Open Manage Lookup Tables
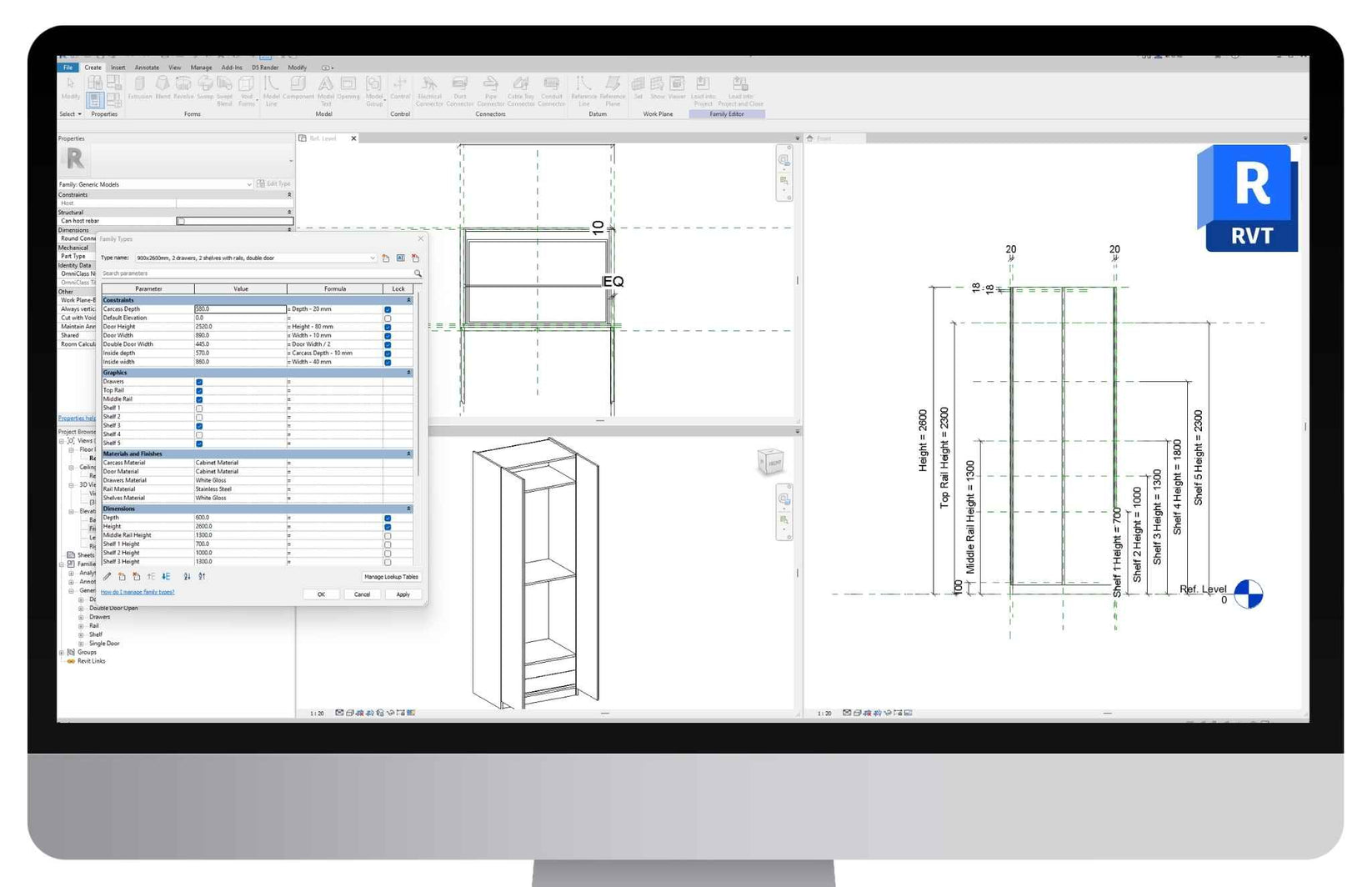 pyautogui.click(x=390, y=576)
